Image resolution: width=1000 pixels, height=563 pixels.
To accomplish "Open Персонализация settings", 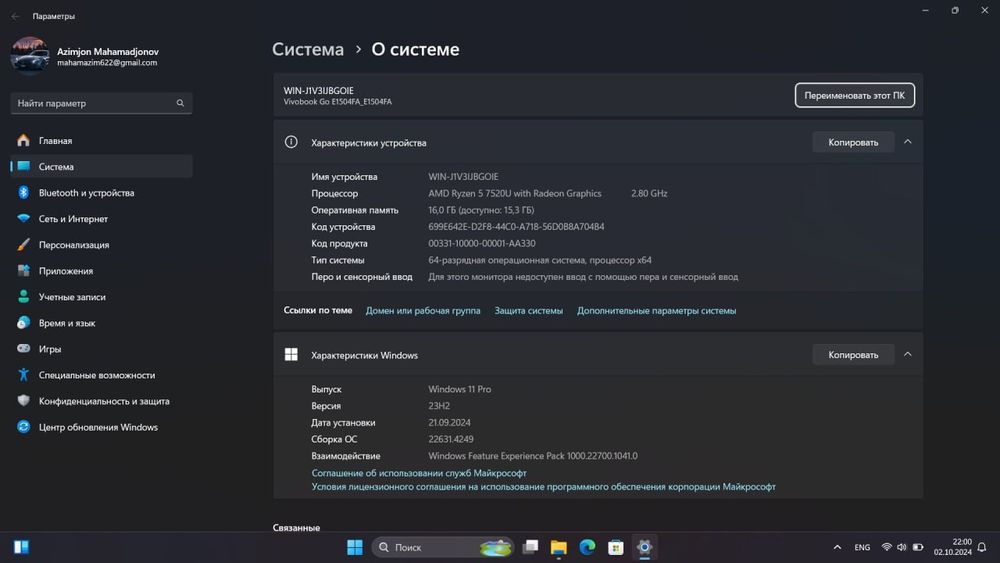I will [102, 245].
